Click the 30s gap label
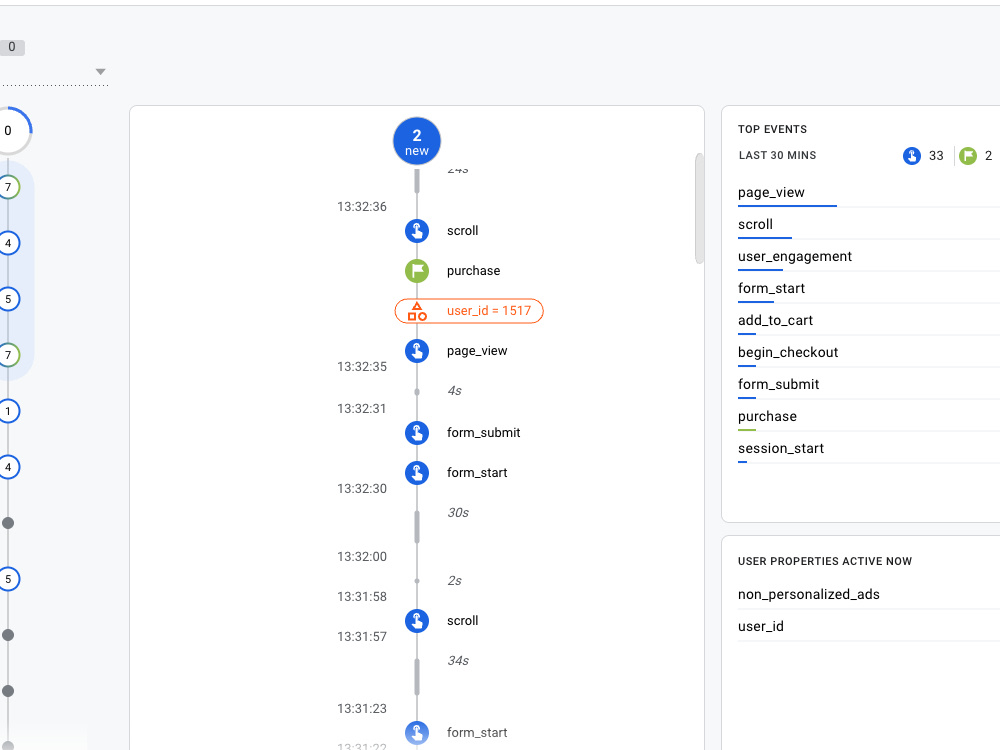 pos(458,513)
